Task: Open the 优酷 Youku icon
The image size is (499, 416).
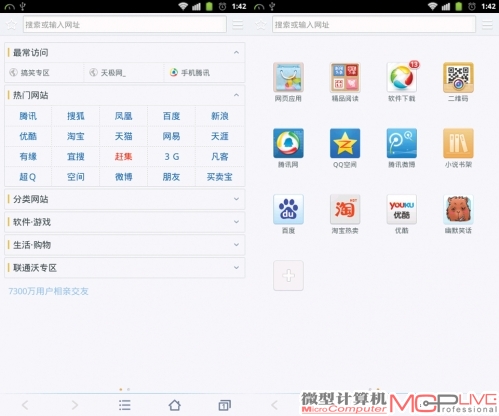Action: pos(402,209)
